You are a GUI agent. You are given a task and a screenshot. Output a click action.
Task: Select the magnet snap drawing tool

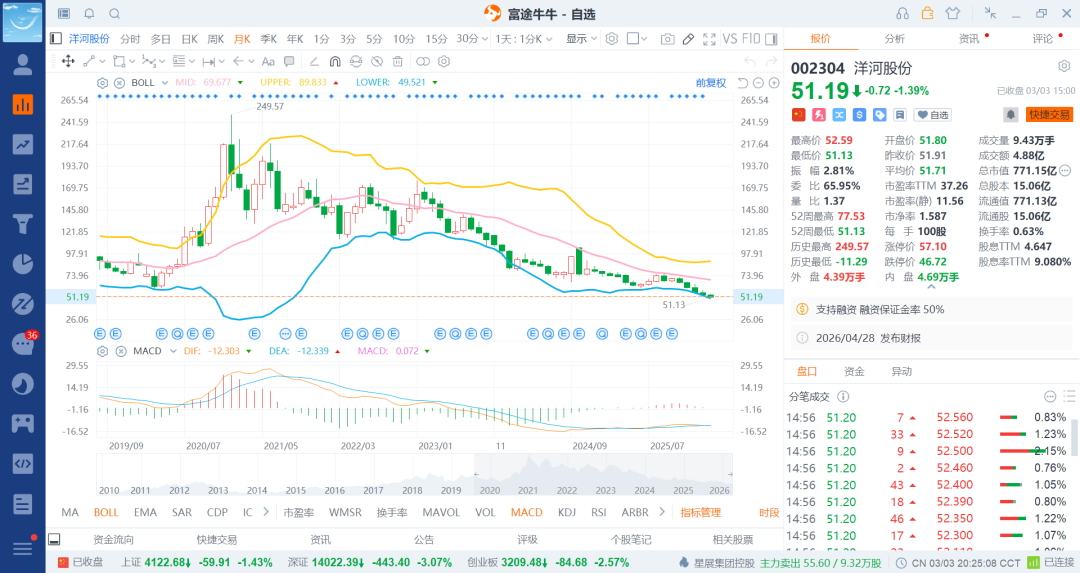tap(336, 61)
